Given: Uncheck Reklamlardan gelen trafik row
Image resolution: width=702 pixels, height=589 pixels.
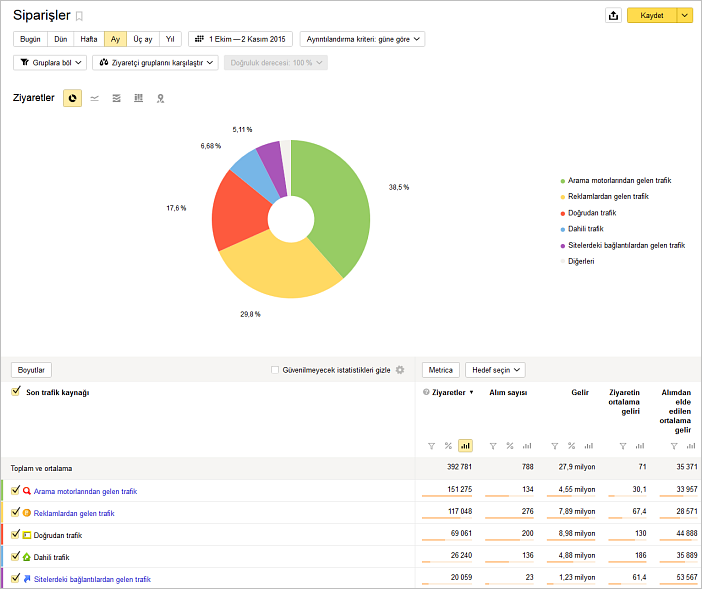Looking at the screenshot, I should click(16, 512).
